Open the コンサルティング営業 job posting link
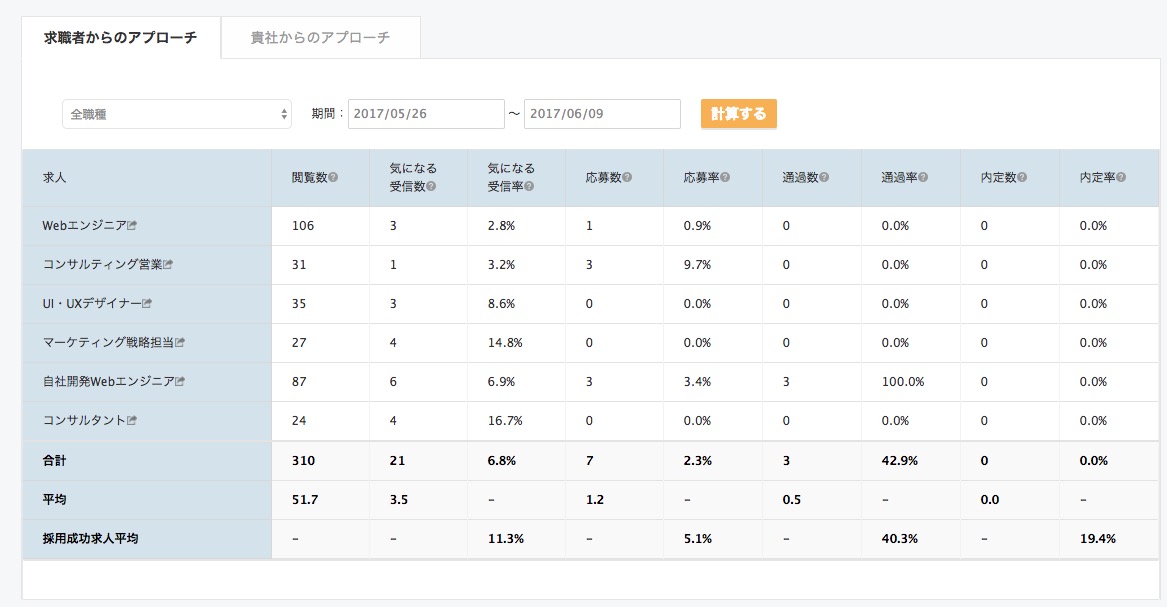Screen dimensions: 1167x607 (x=103, y=264)
